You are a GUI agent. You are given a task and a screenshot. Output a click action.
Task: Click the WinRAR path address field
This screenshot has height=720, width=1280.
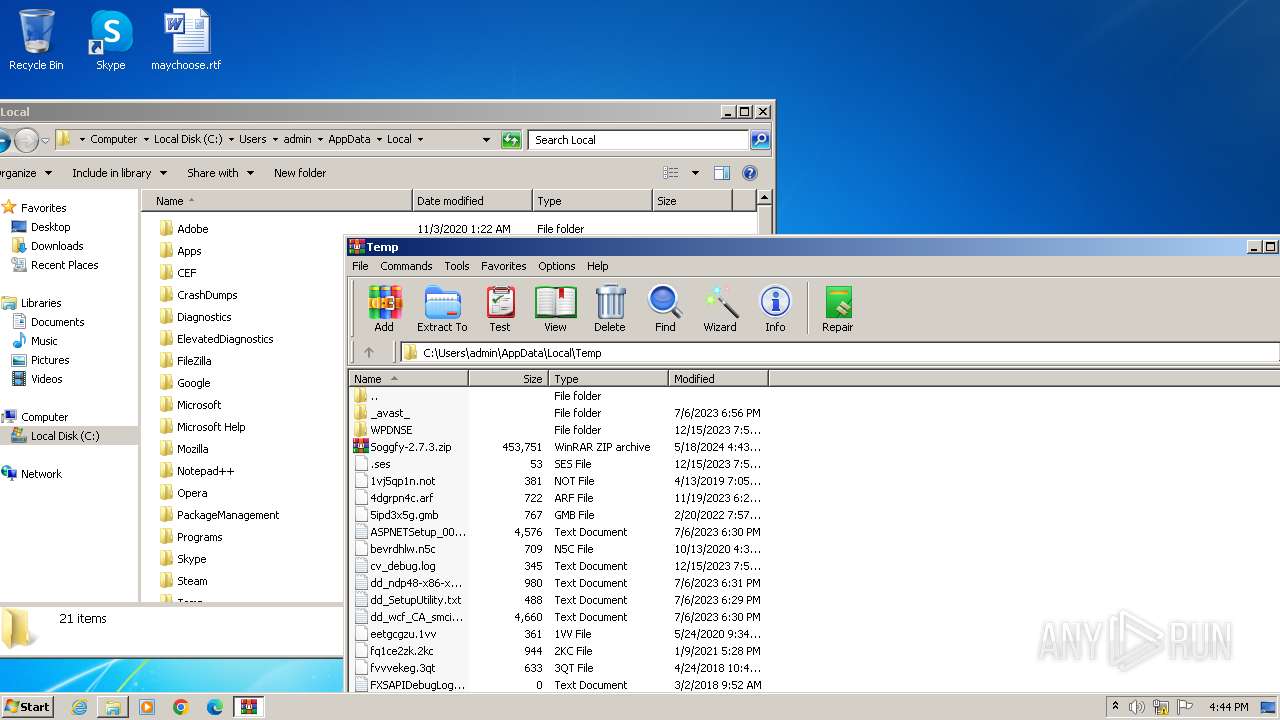pos(840,352)
